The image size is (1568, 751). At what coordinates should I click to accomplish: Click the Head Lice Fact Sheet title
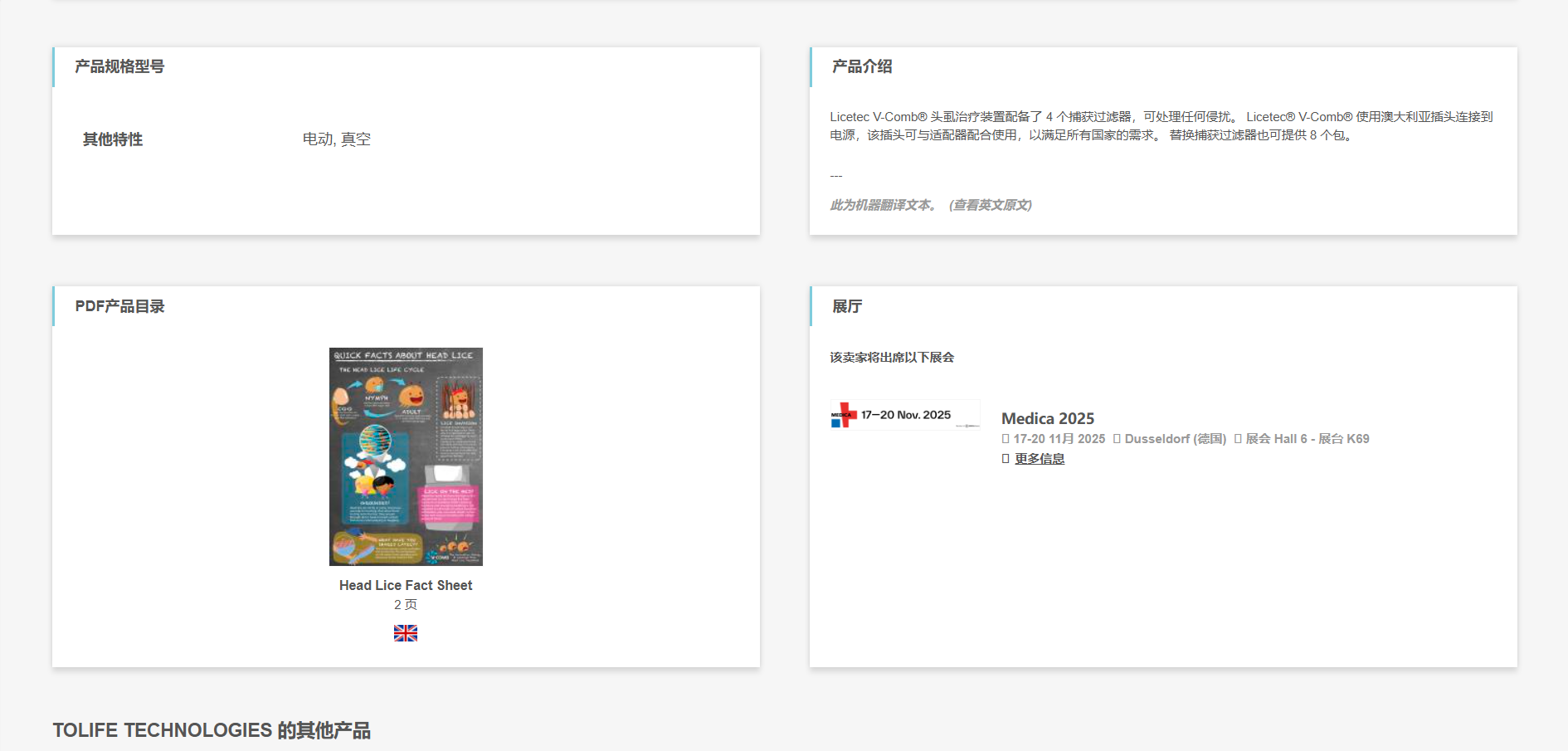pyautogui.click(x=405, y=585)
